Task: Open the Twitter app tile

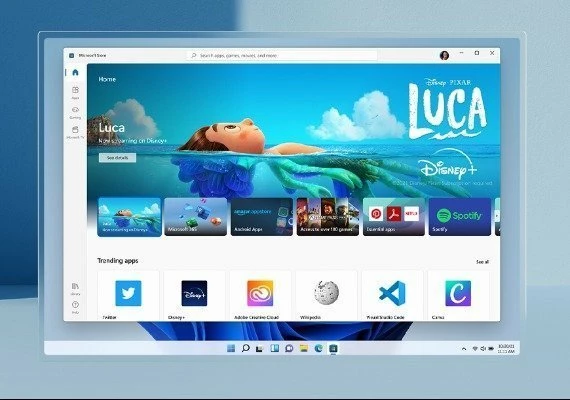Action: (x=128, y=295)
